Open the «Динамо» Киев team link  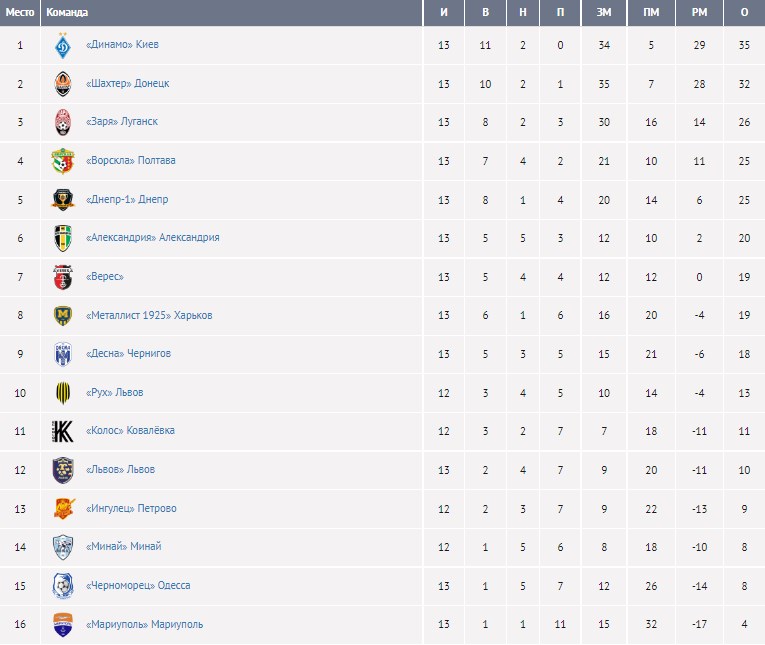(x=123, y=45)
